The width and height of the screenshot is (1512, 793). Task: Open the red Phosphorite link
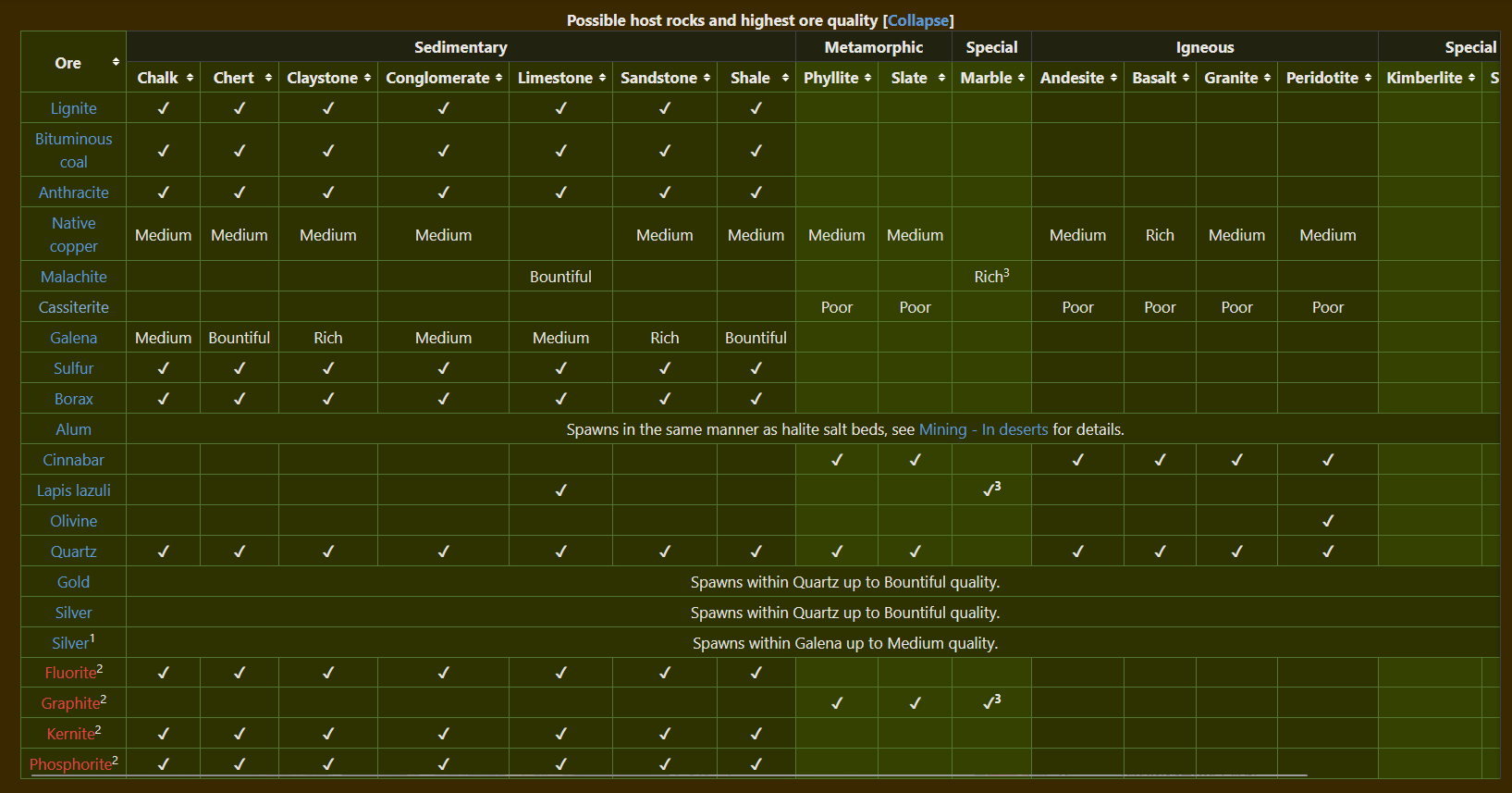(70, 764)
